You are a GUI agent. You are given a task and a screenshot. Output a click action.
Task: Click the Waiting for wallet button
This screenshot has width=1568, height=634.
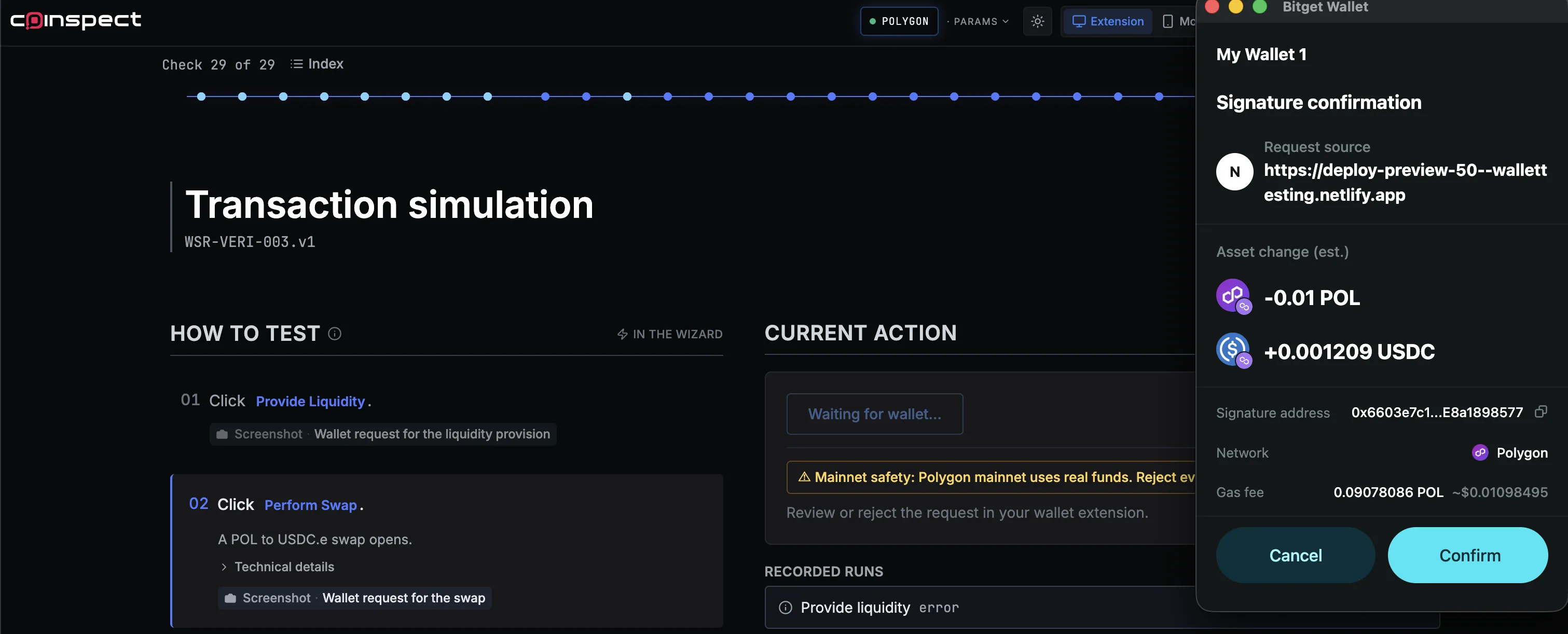875,414
